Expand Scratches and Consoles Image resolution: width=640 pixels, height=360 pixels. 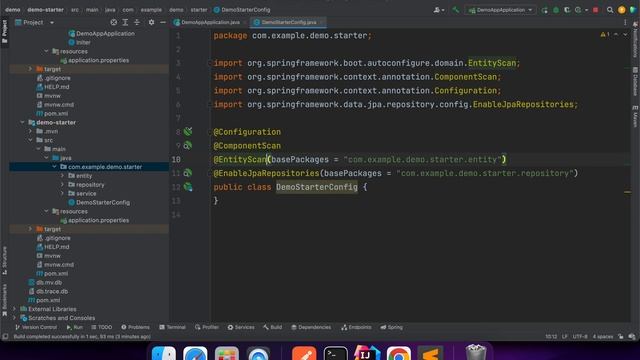(15, 318)
